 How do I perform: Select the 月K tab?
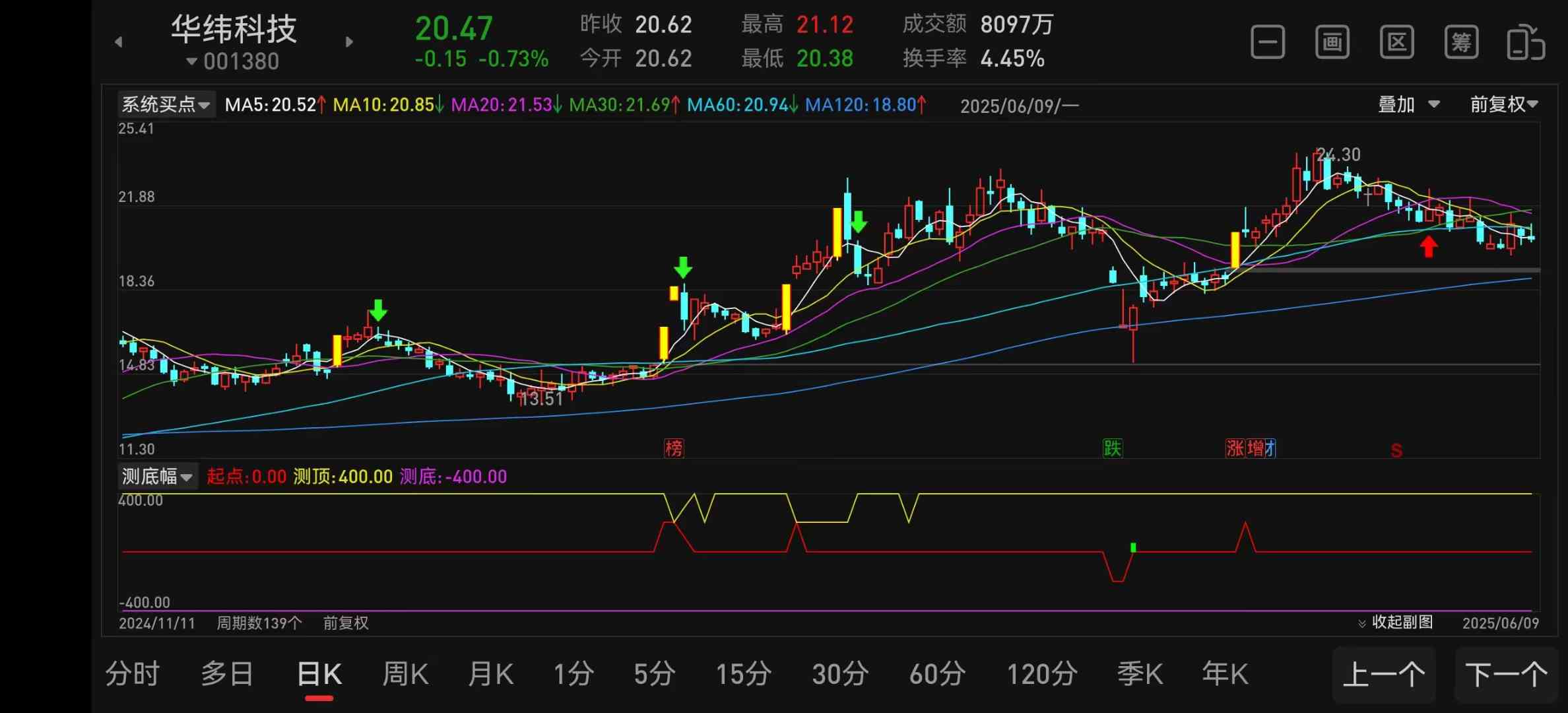pos(490,674)
